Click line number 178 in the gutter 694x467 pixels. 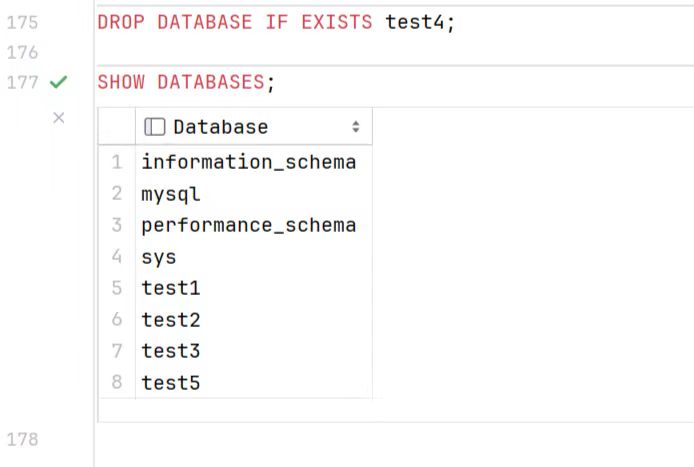click(23, 440)
